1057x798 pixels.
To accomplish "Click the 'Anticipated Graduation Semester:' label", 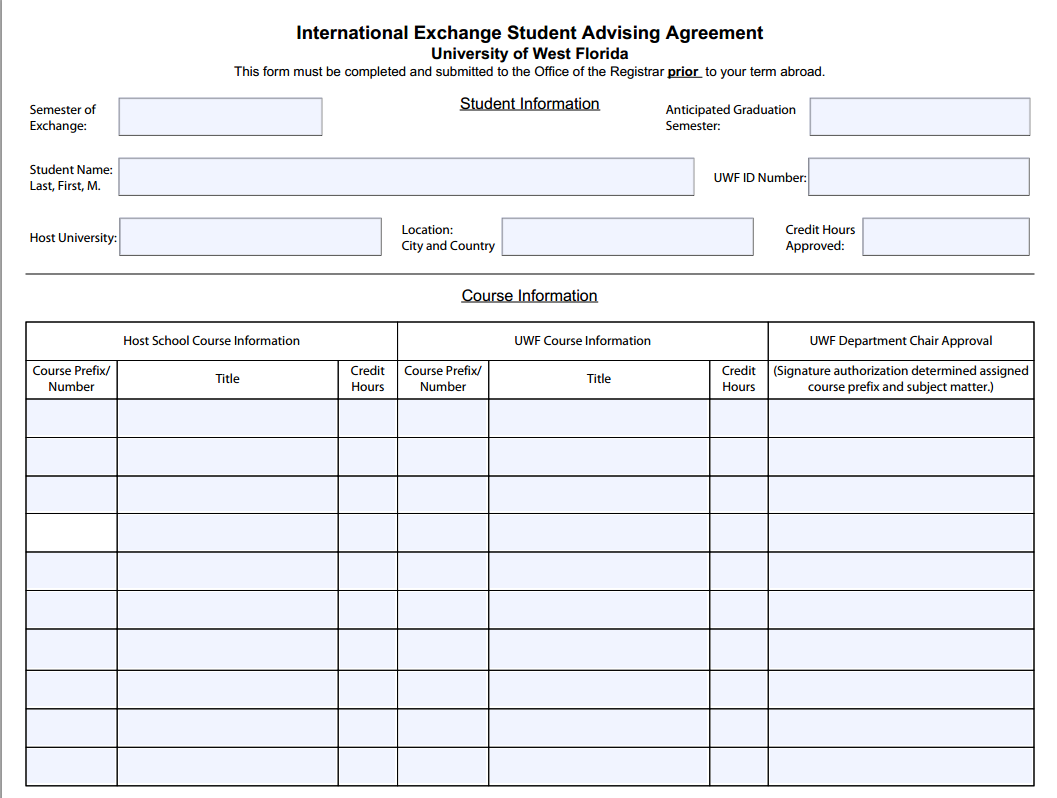I will (731, 117).
